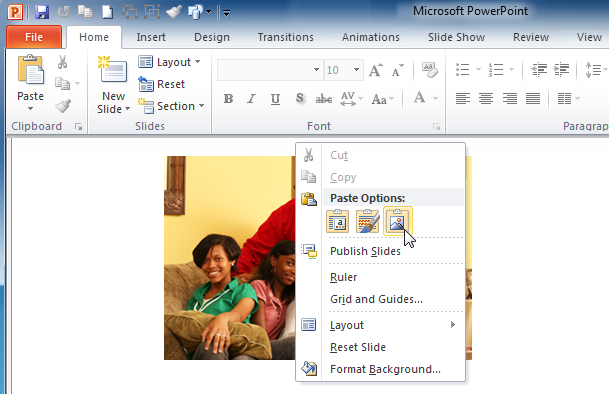The height and width of the screenshot is (394, 609).
Task: Toggle Italic formatting
Action: click(x=252, y=99)
